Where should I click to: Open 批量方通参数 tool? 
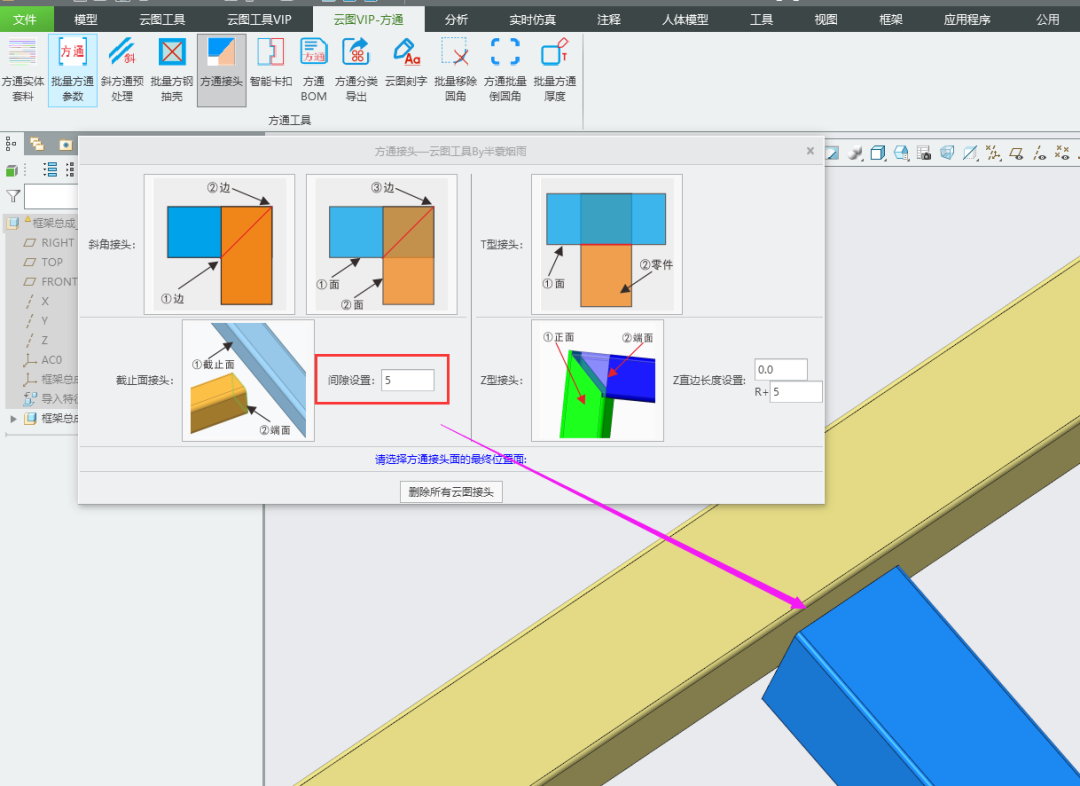pos(72,70)
